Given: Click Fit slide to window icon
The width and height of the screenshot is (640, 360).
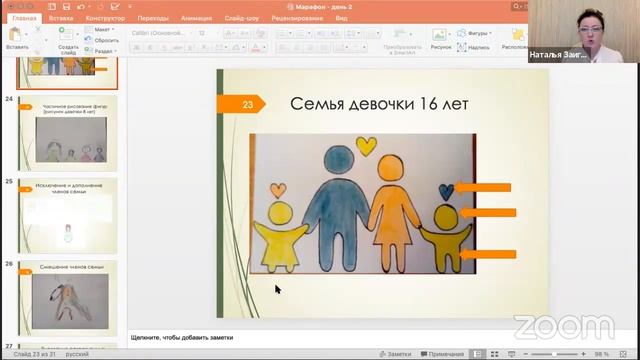Looking at the screenshot, I should click(623, 354).
